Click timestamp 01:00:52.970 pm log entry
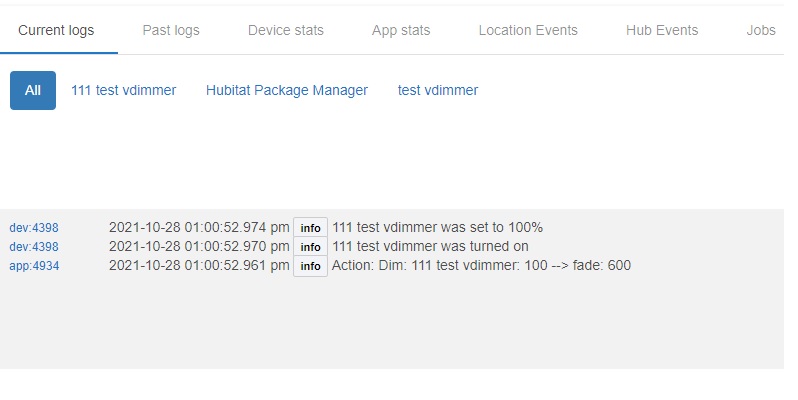798x400 pixels. point(199,246)
